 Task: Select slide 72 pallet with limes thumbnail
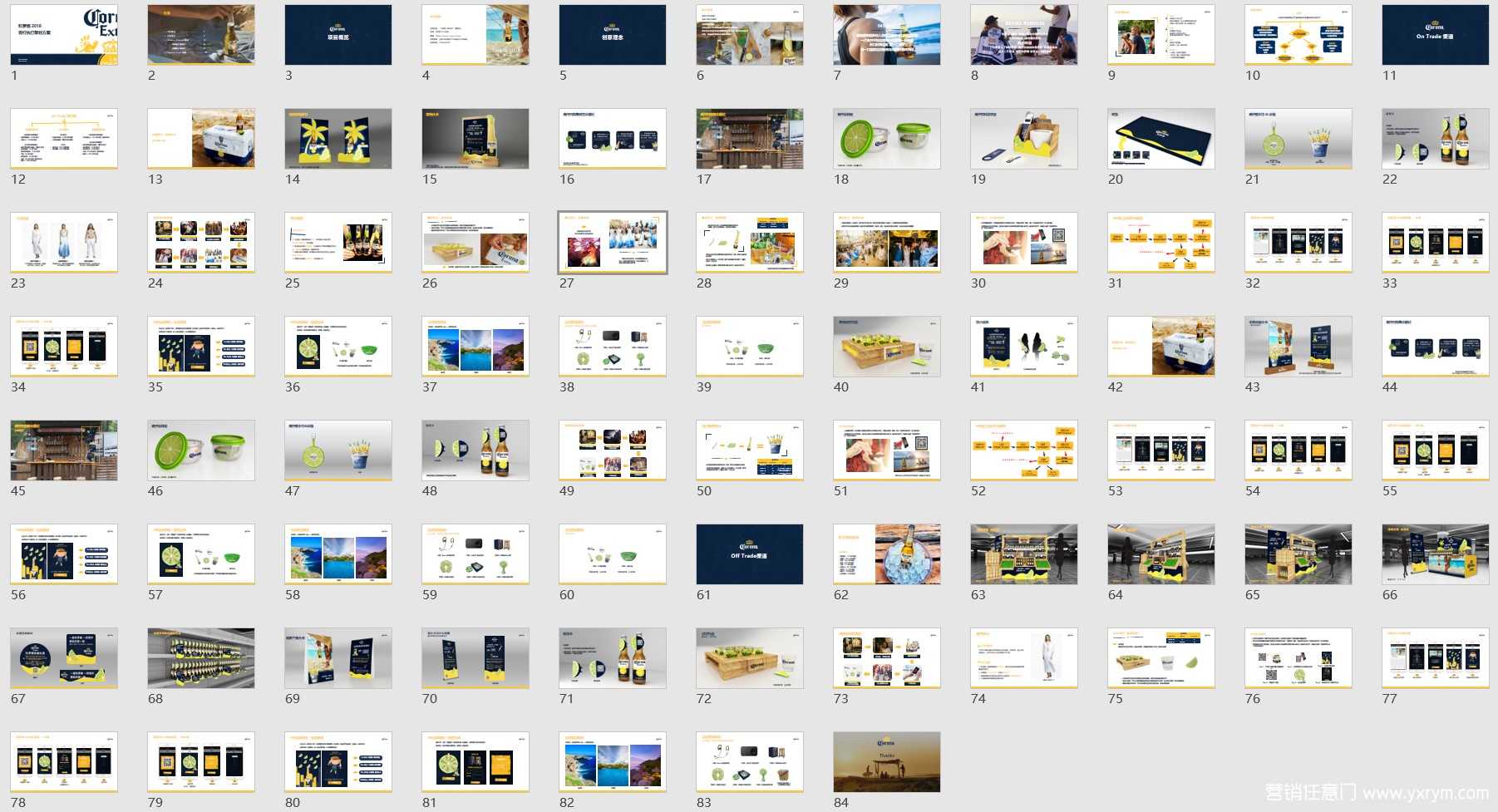pyautogui.click(x=750, y=658)
